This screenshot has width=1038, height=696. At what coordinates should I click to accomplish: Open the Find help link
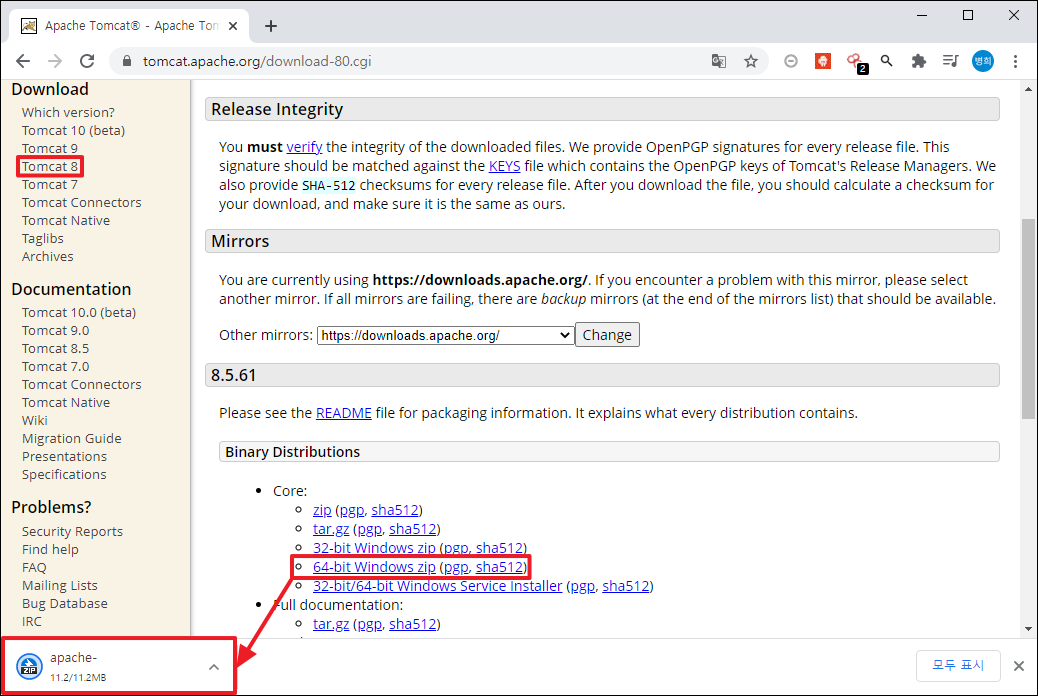coord(50,549)
